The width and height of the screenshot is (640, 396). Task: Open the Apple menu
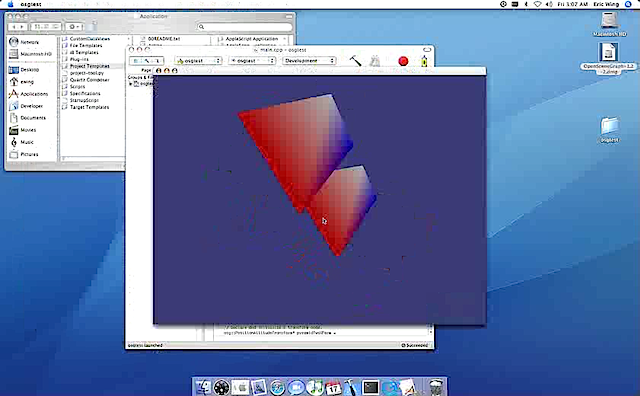pos(11,4)
